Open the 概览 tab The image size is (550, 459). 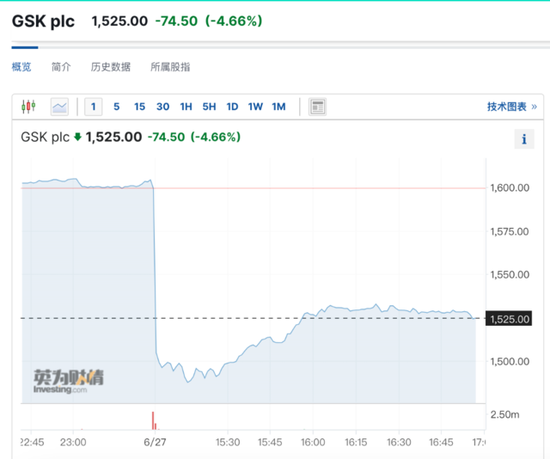21,67
